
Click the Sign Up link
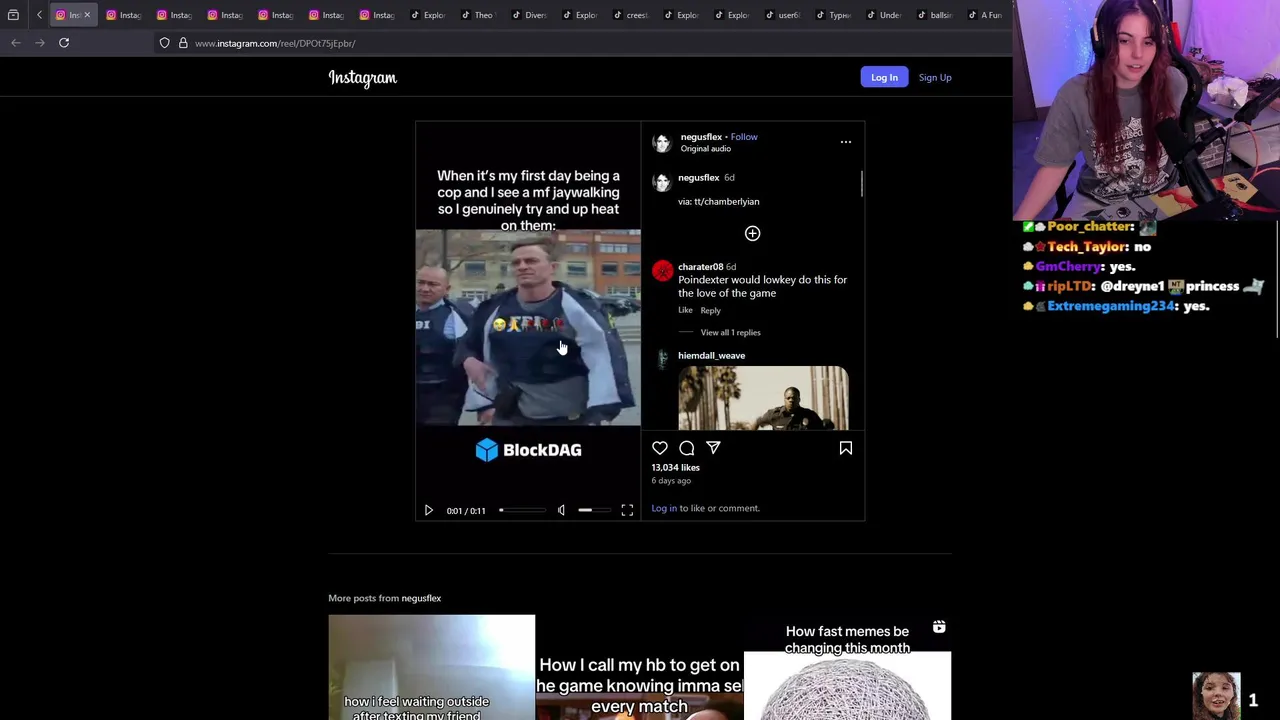pos(935,77)
